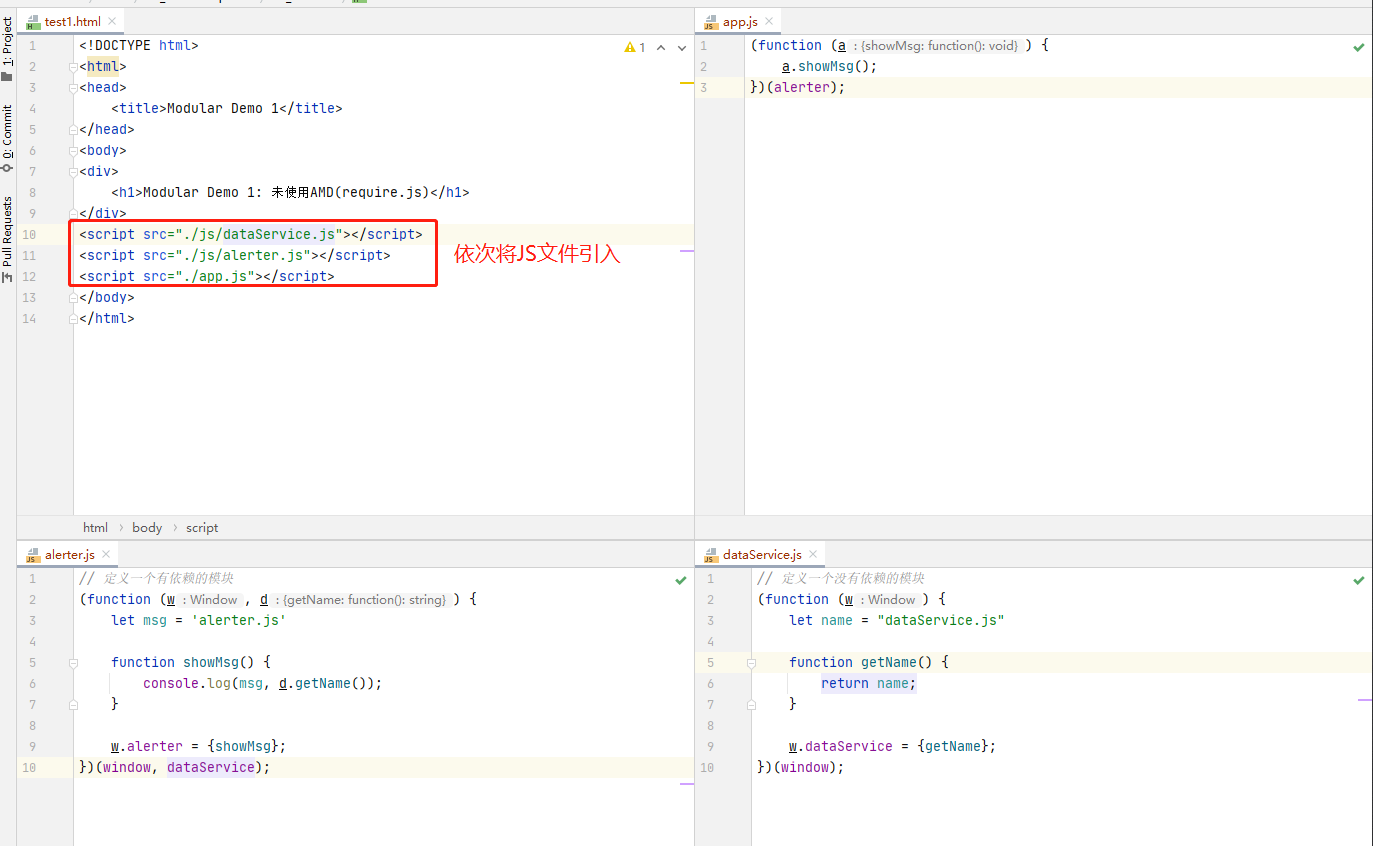The width and height of the screenshot is (1373, 846).
Task: Click the yellow warning indicator in test1.html
Action: point(635,47)
